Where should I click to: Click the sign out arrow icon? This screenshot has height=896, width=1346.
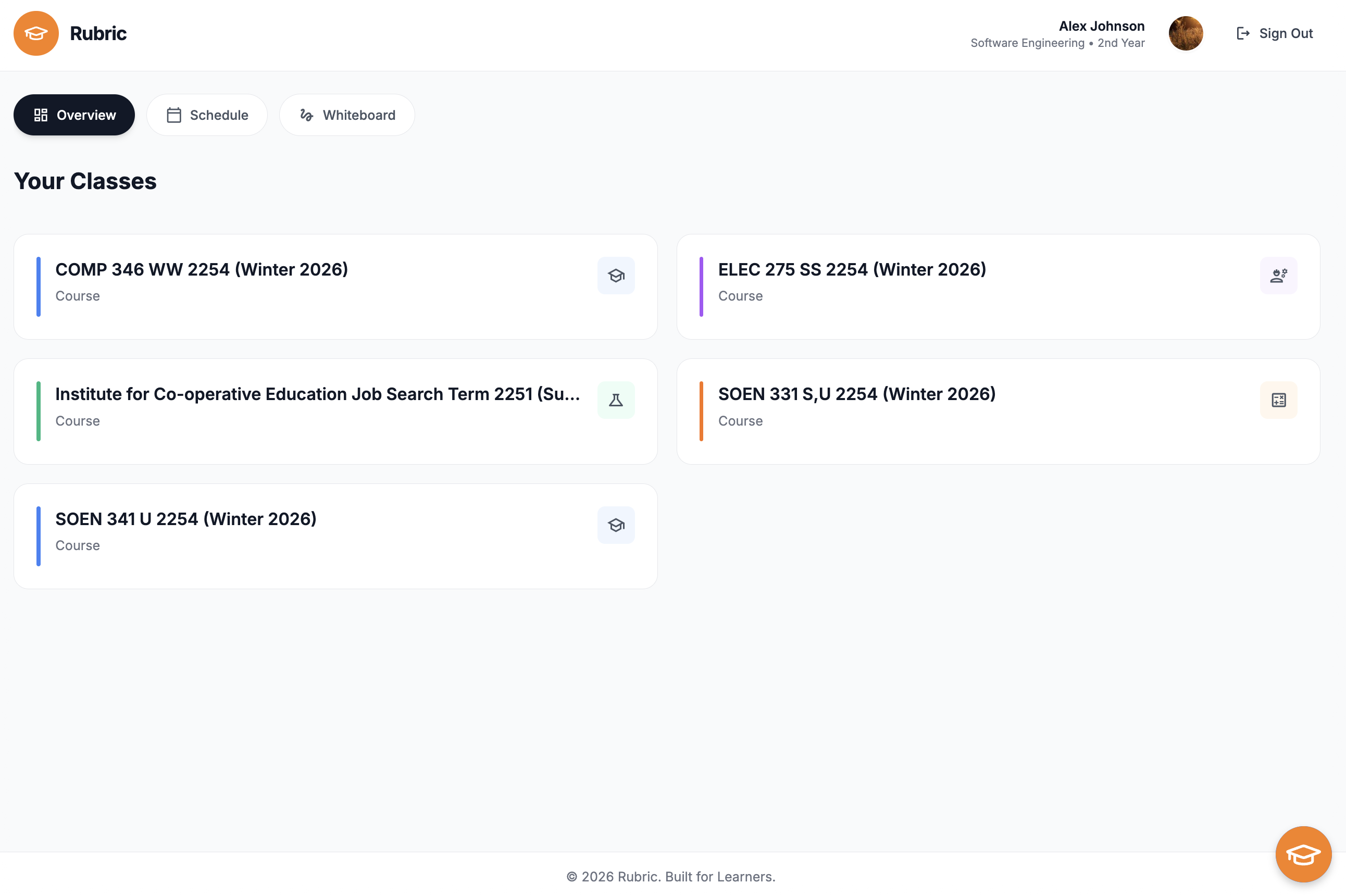coord(1242,34)
